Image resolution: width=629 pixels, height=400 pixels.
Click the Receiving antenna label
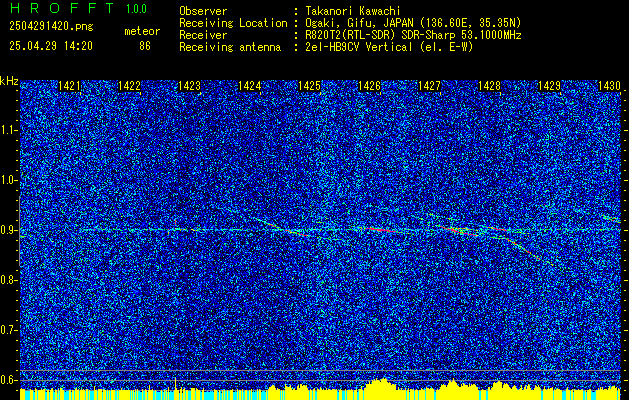(x=230, y=47)
